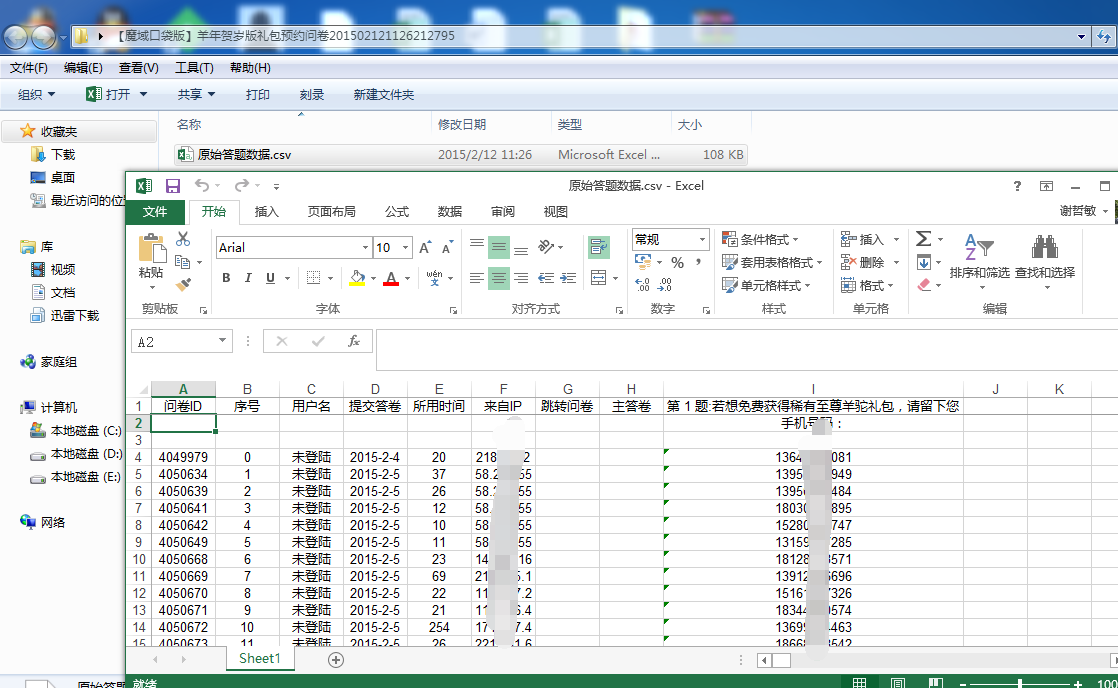The image size is (1118, 688).
Task: Open the font size dropdown
Action: point(406,247)
